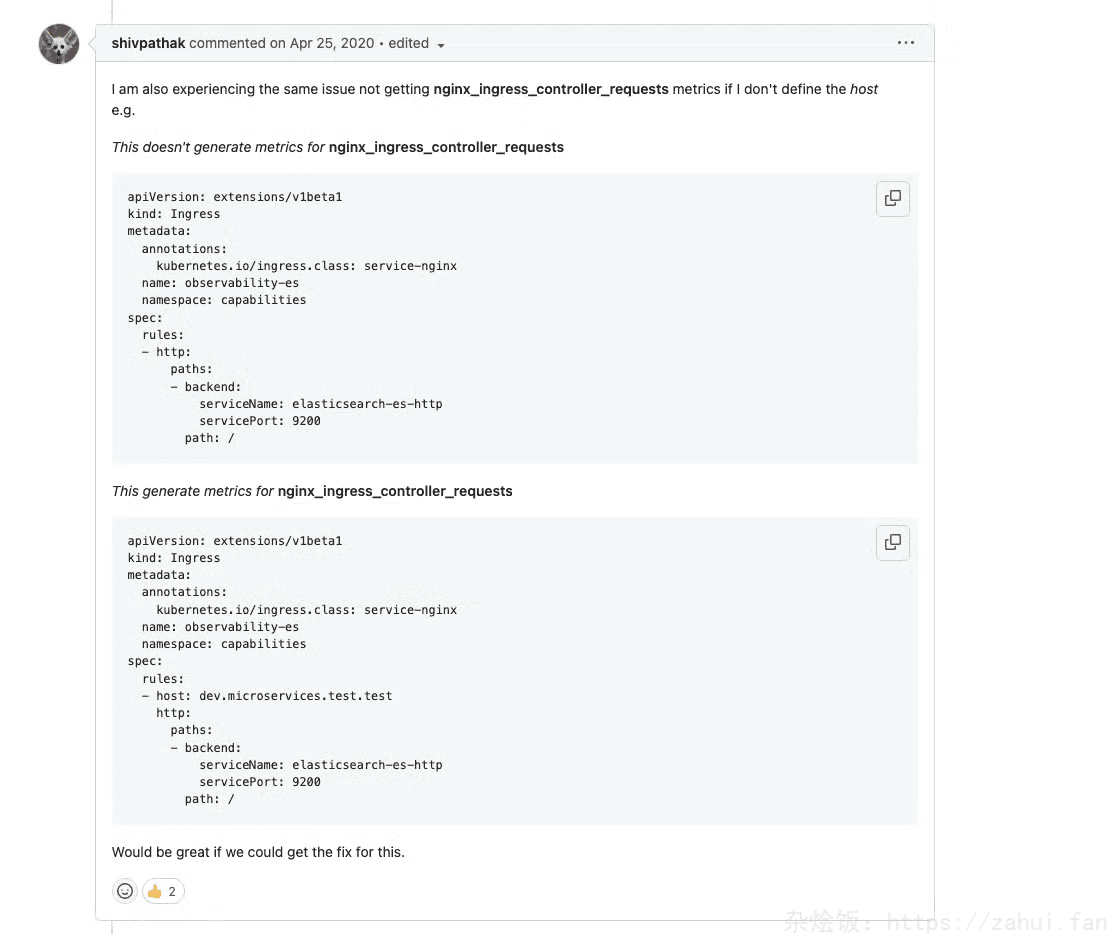
Task: Click the "This generate metrics for" text
Action: click(193, 491)
